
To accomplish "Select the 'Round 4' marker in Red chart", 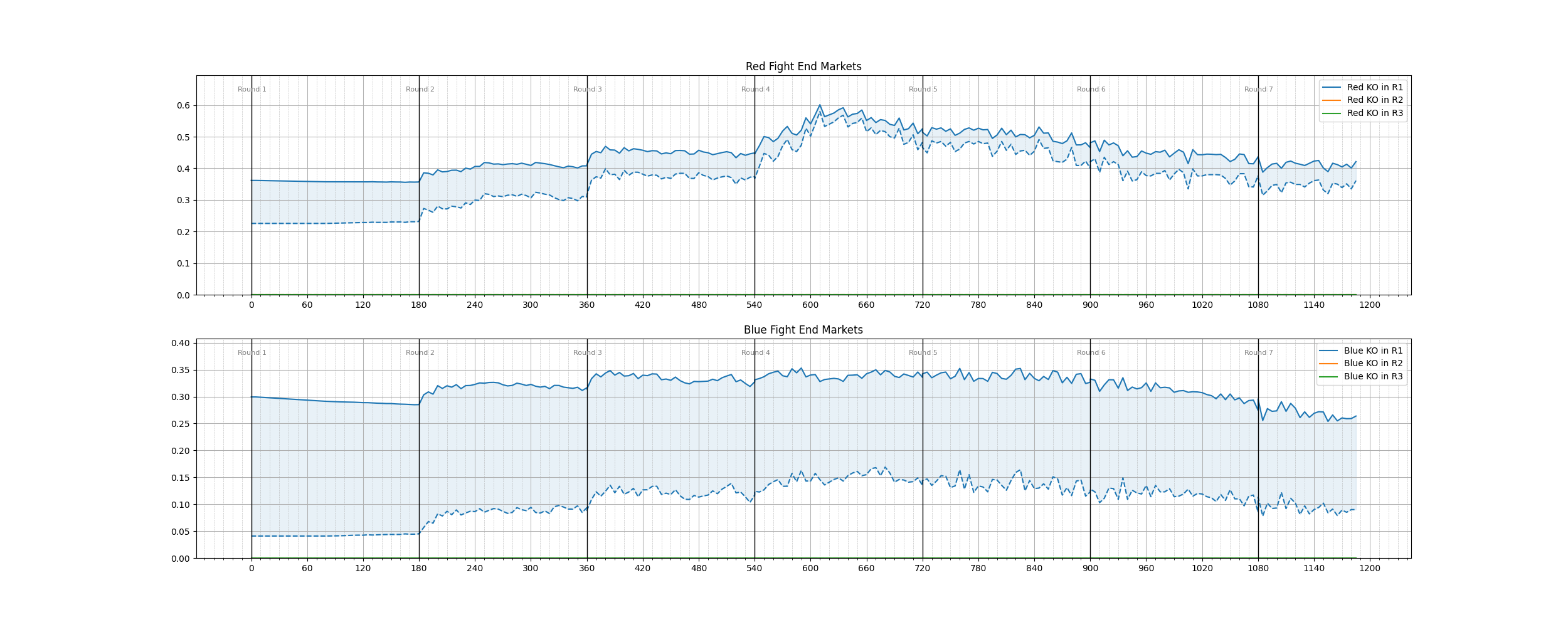I will (x=755, y=89).
